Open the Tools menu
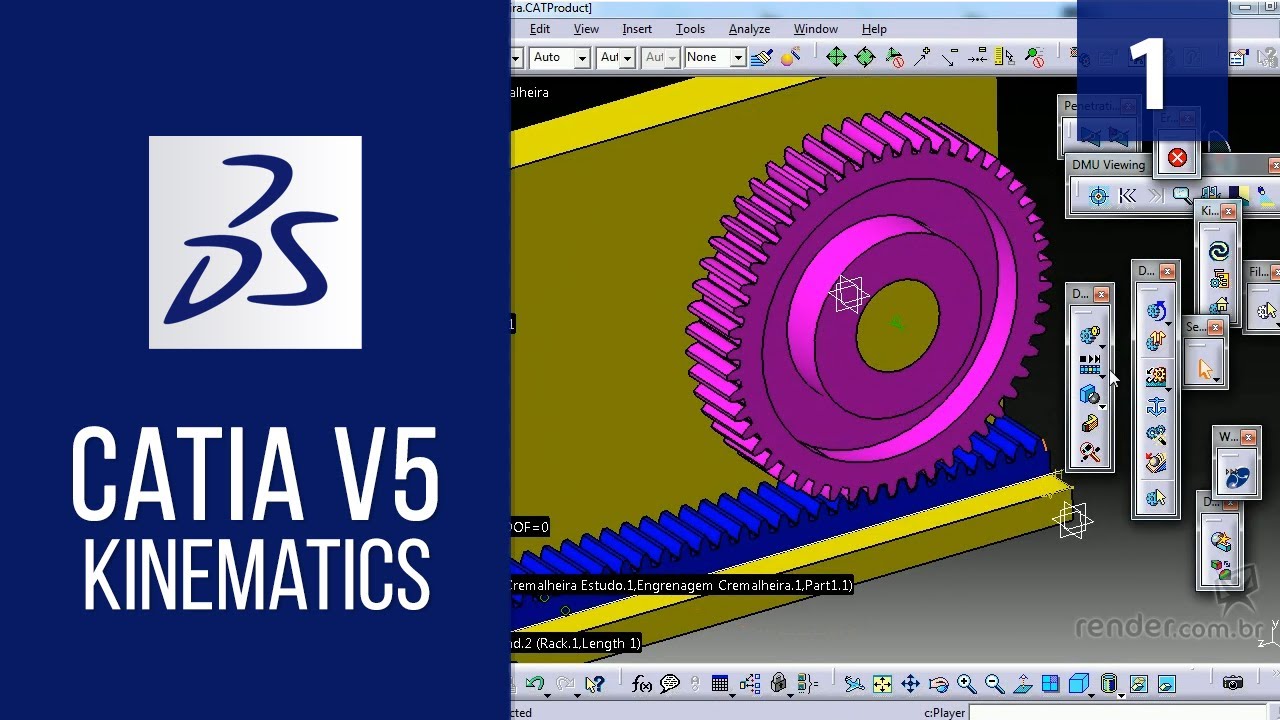Image resolution: width=1280 pixels, height=720 pixels. (x=690, y=29)
